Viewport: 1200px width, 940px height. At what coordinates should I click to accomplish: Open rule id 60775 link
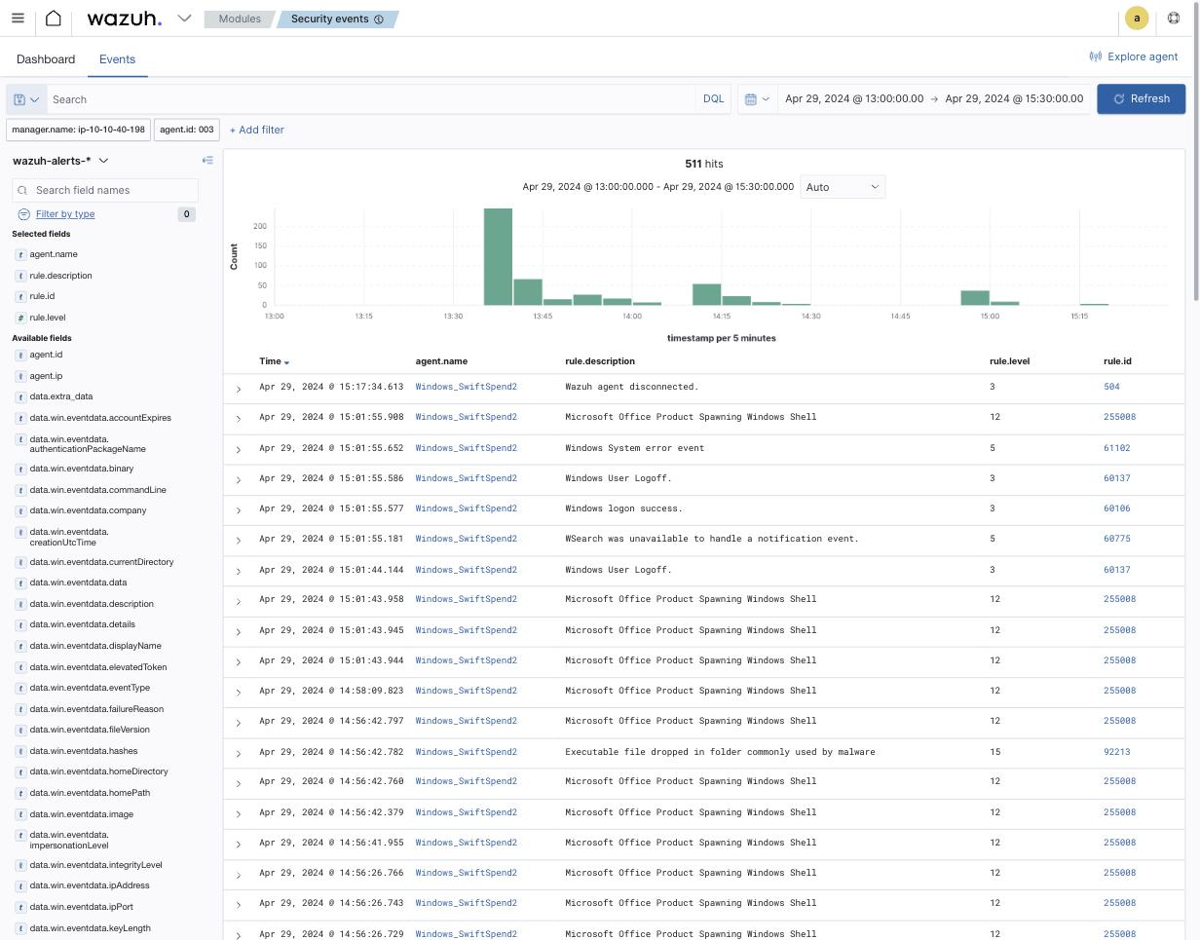point(1117,538)
